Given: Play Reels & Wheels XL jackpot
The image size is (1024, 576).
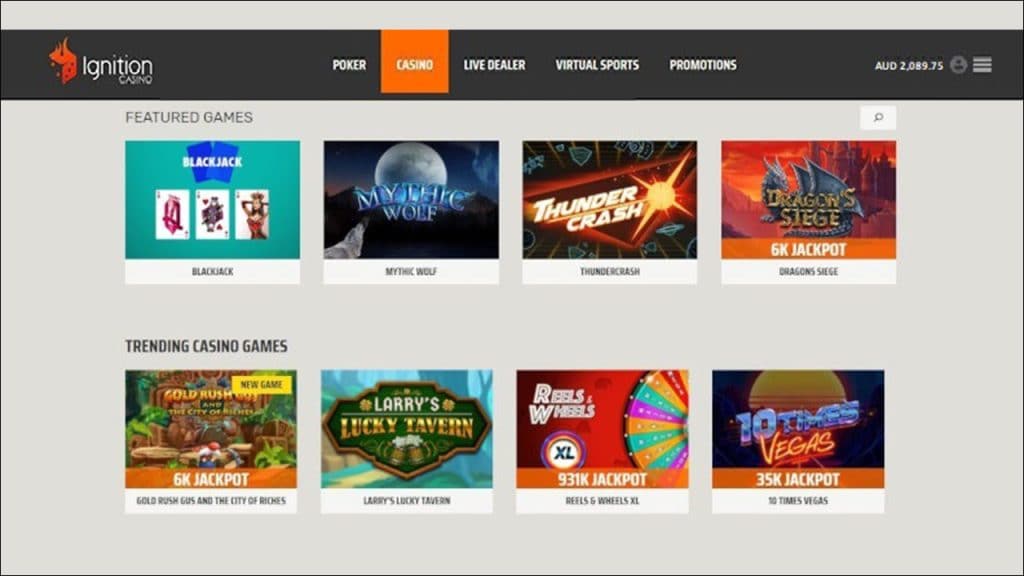Looking at the screenshot, I should coord(602,429).
